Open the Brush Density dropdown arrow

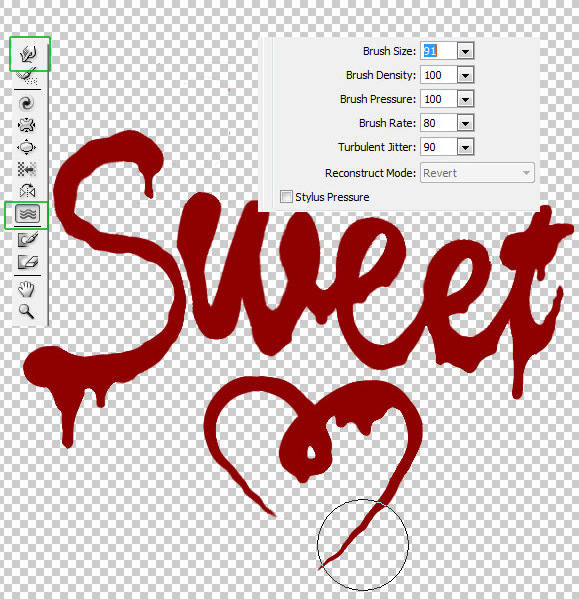pos(465,75)
